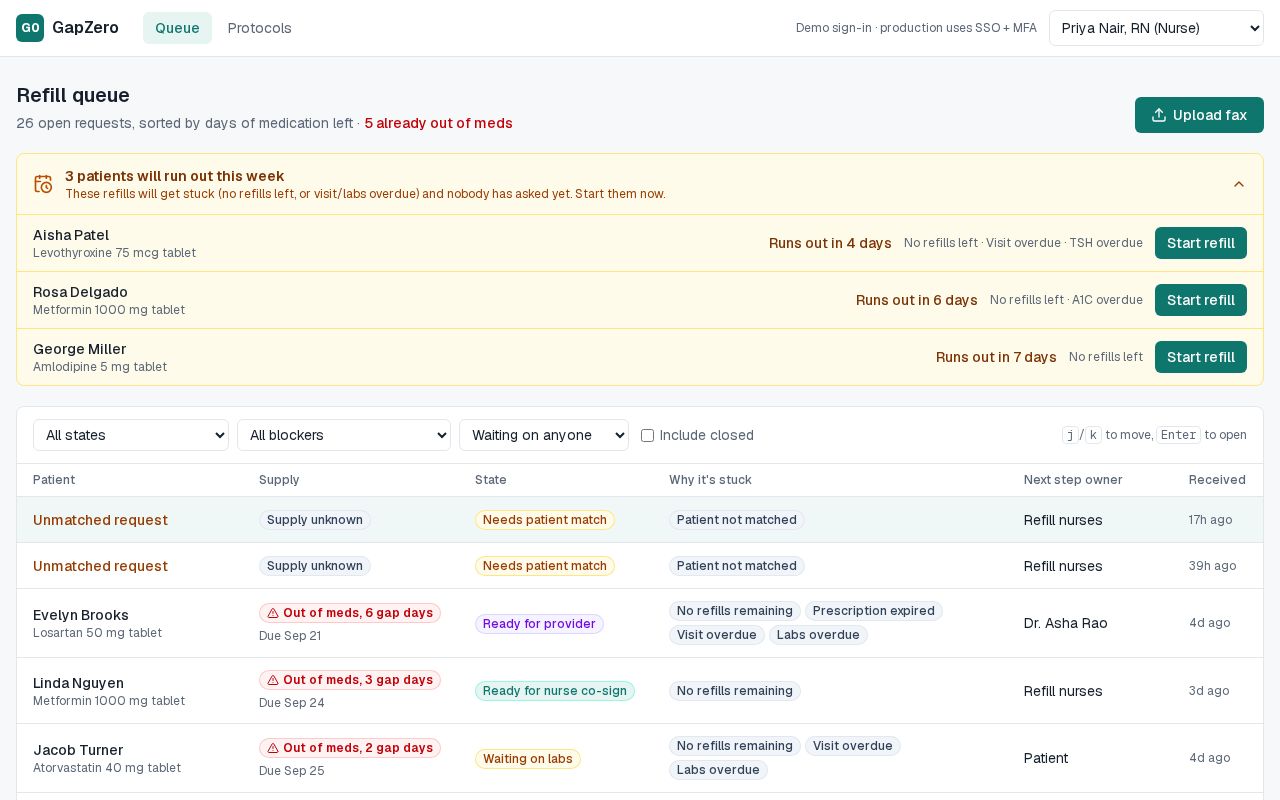Start refill for Rosa Delgado
The width and height of the screenshot is (1280, 800).
(1201, 300)
